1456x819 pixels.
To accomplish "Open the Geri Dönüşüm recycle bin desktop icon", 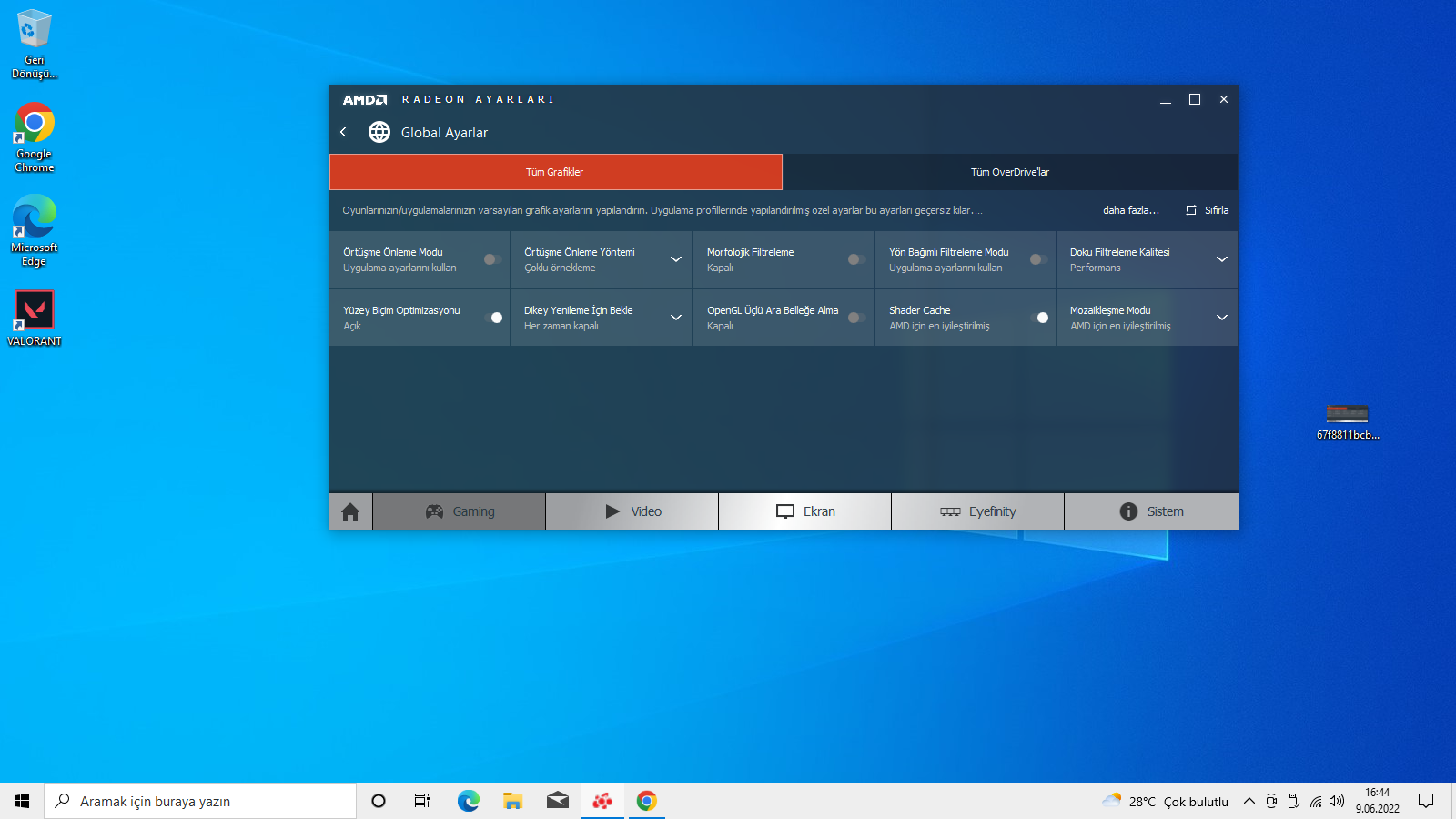I will click(x=35, y=44).
